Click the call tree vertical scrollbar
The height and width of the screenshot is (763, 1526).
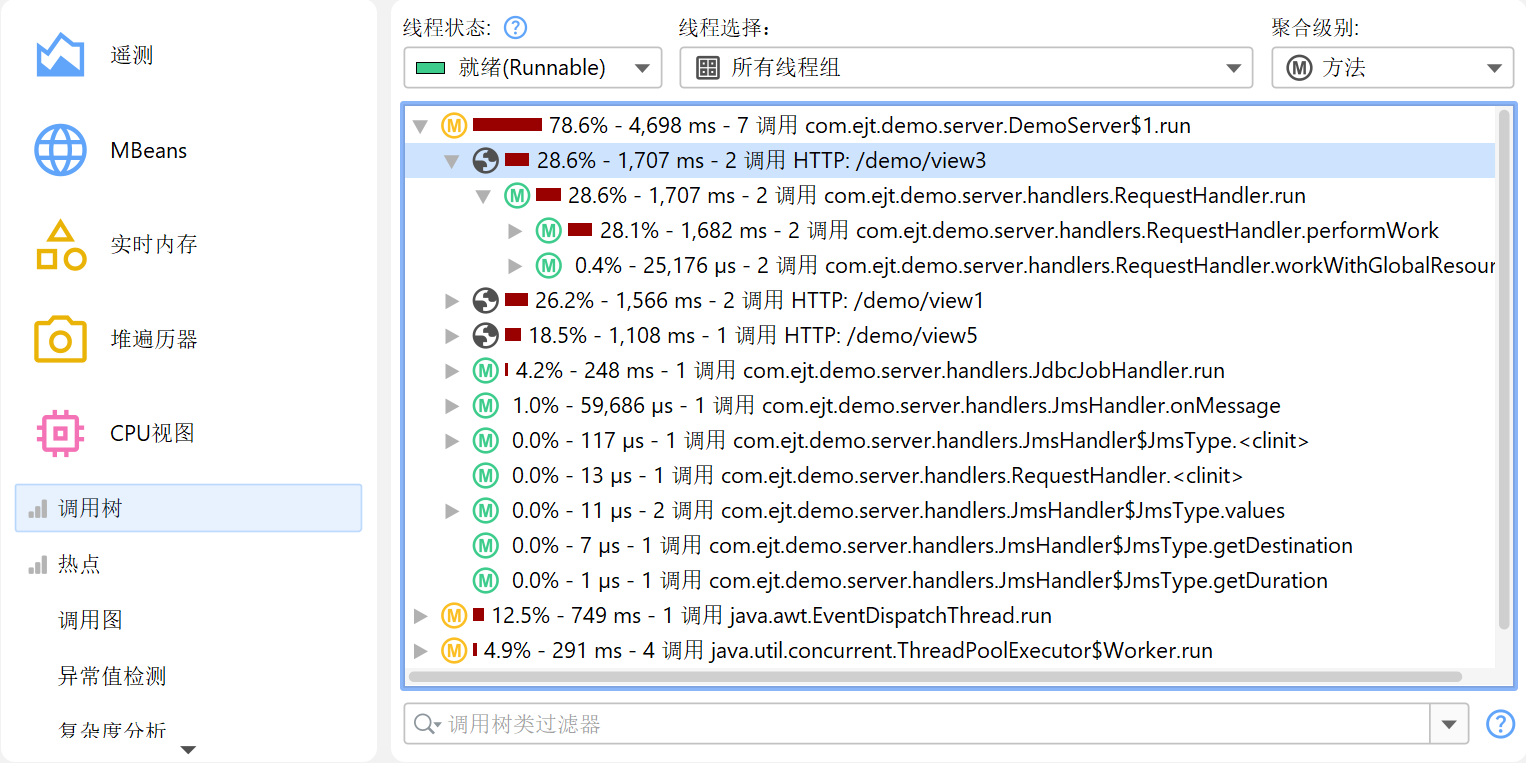click(x=1503, y=370)
